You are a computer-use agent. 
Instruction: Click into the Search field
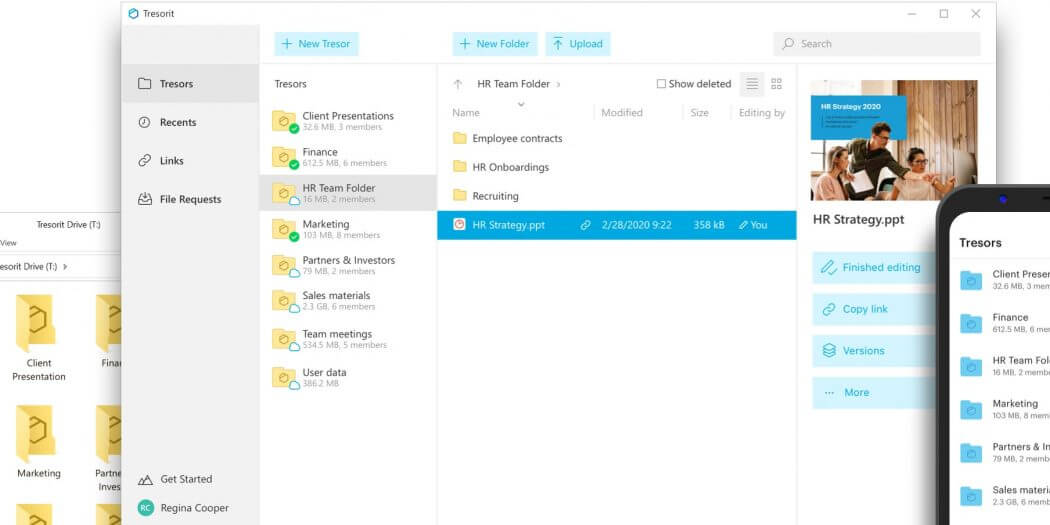pos(877,44)
